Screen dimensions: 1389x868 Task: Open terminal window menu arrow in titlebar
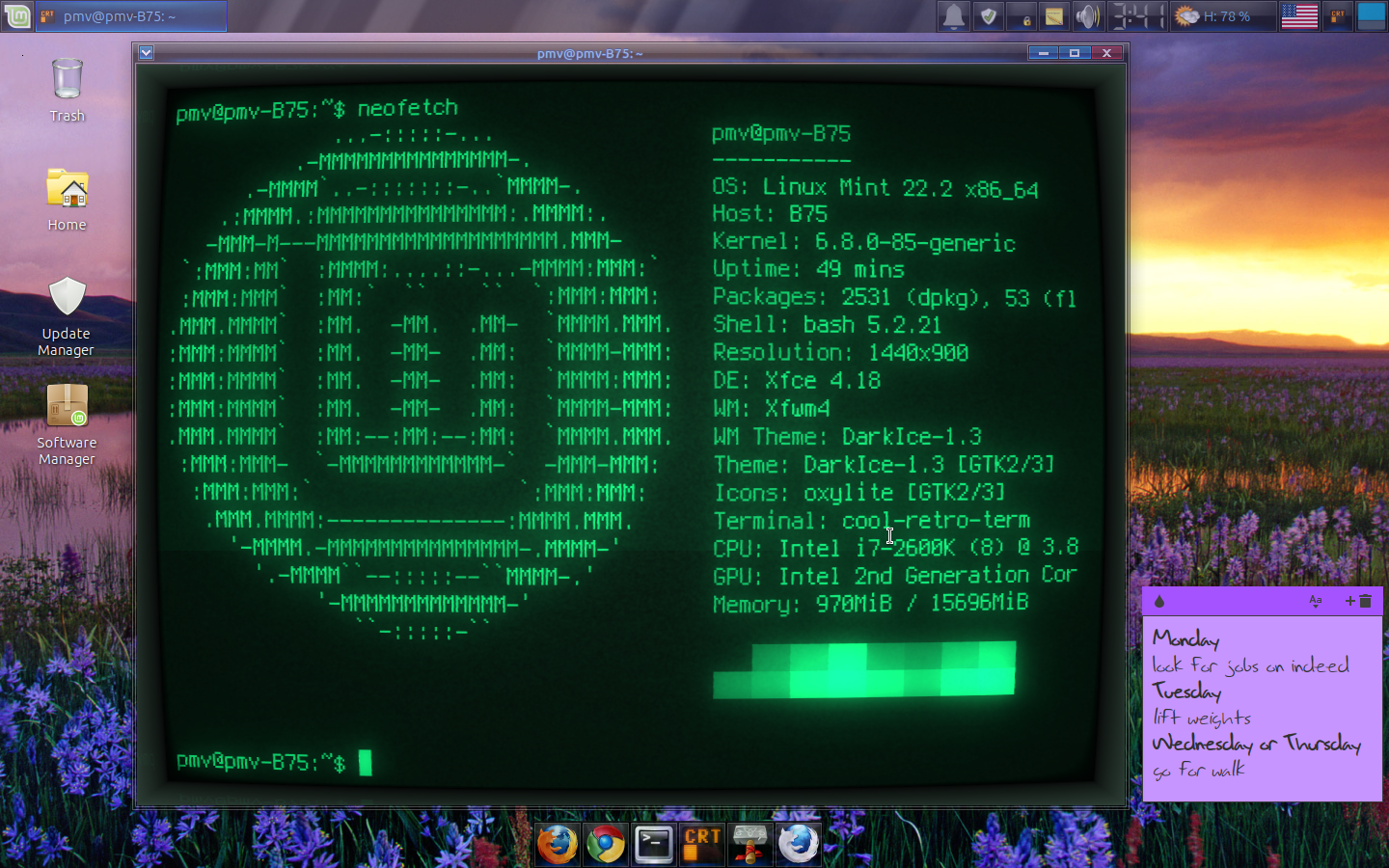coord(146,53)
